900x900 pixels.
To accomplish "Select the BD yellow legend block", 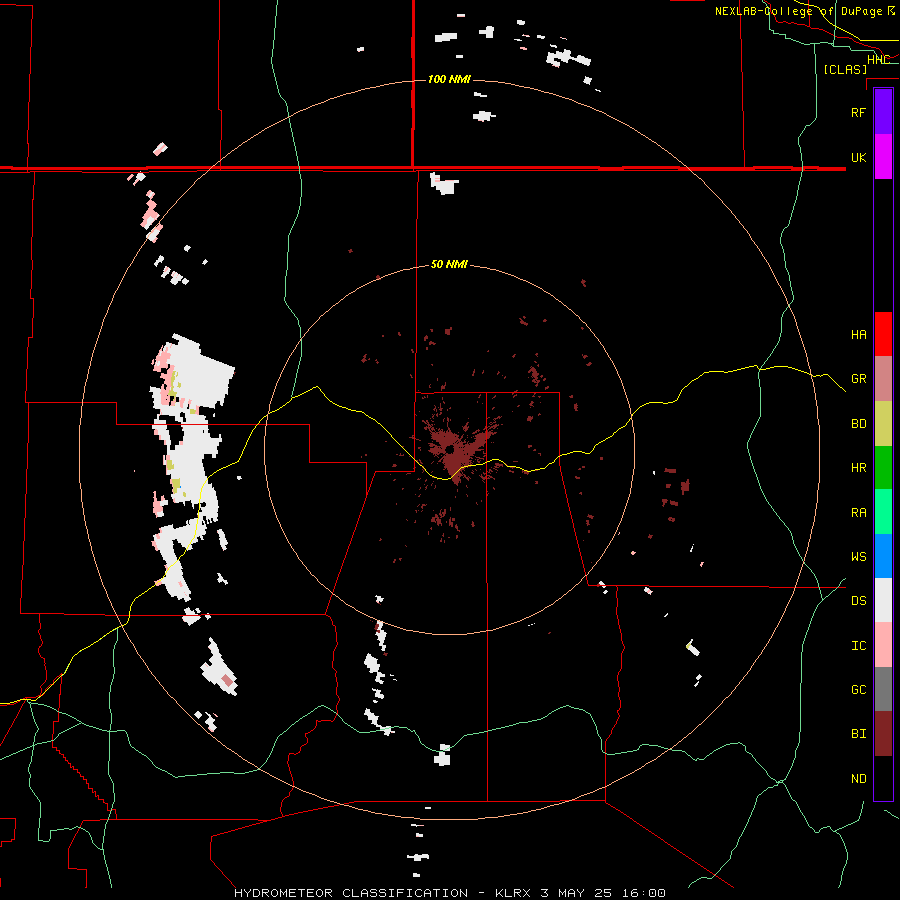I will pos(883,424).
